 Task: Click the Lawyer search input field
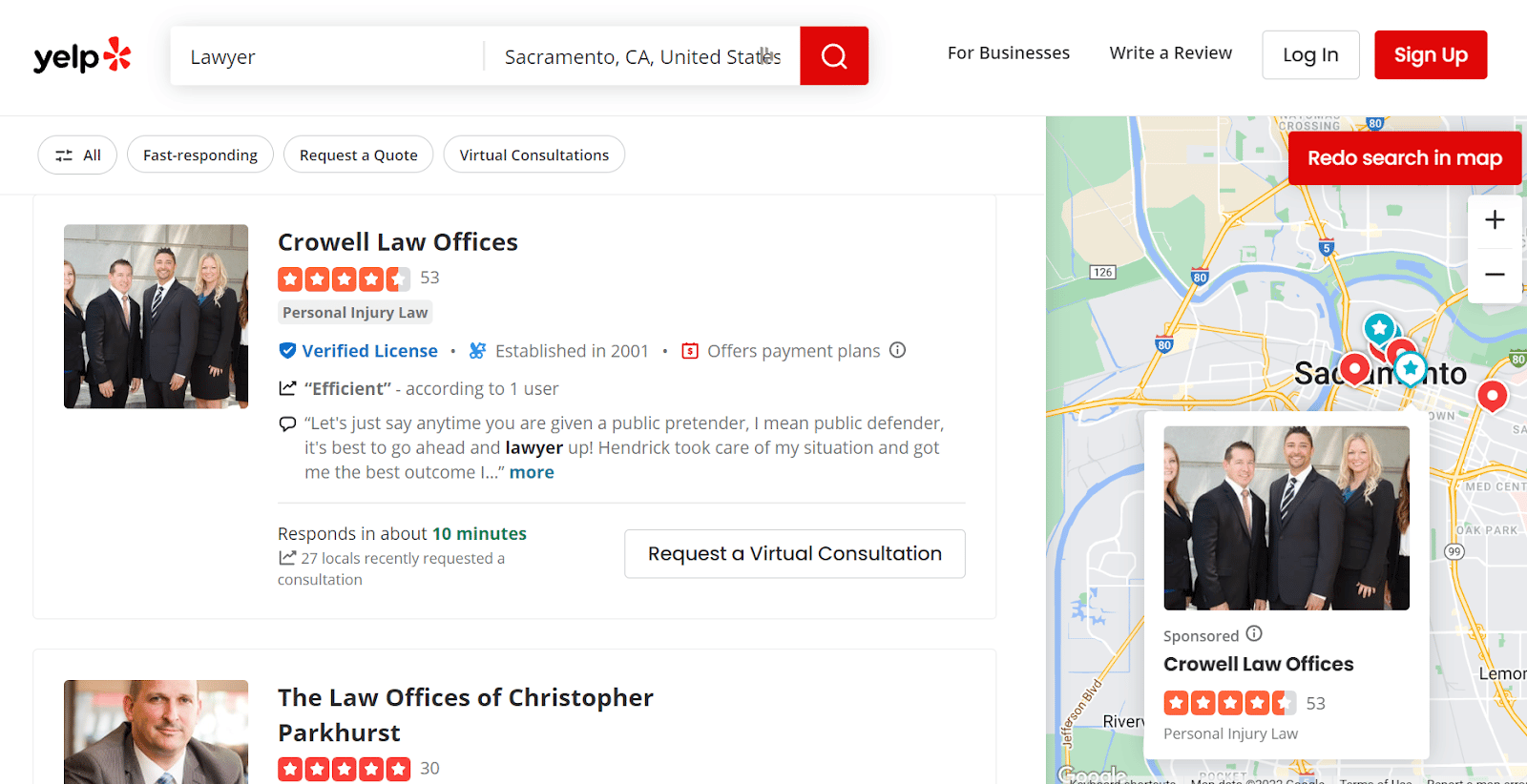pos(327,56)
